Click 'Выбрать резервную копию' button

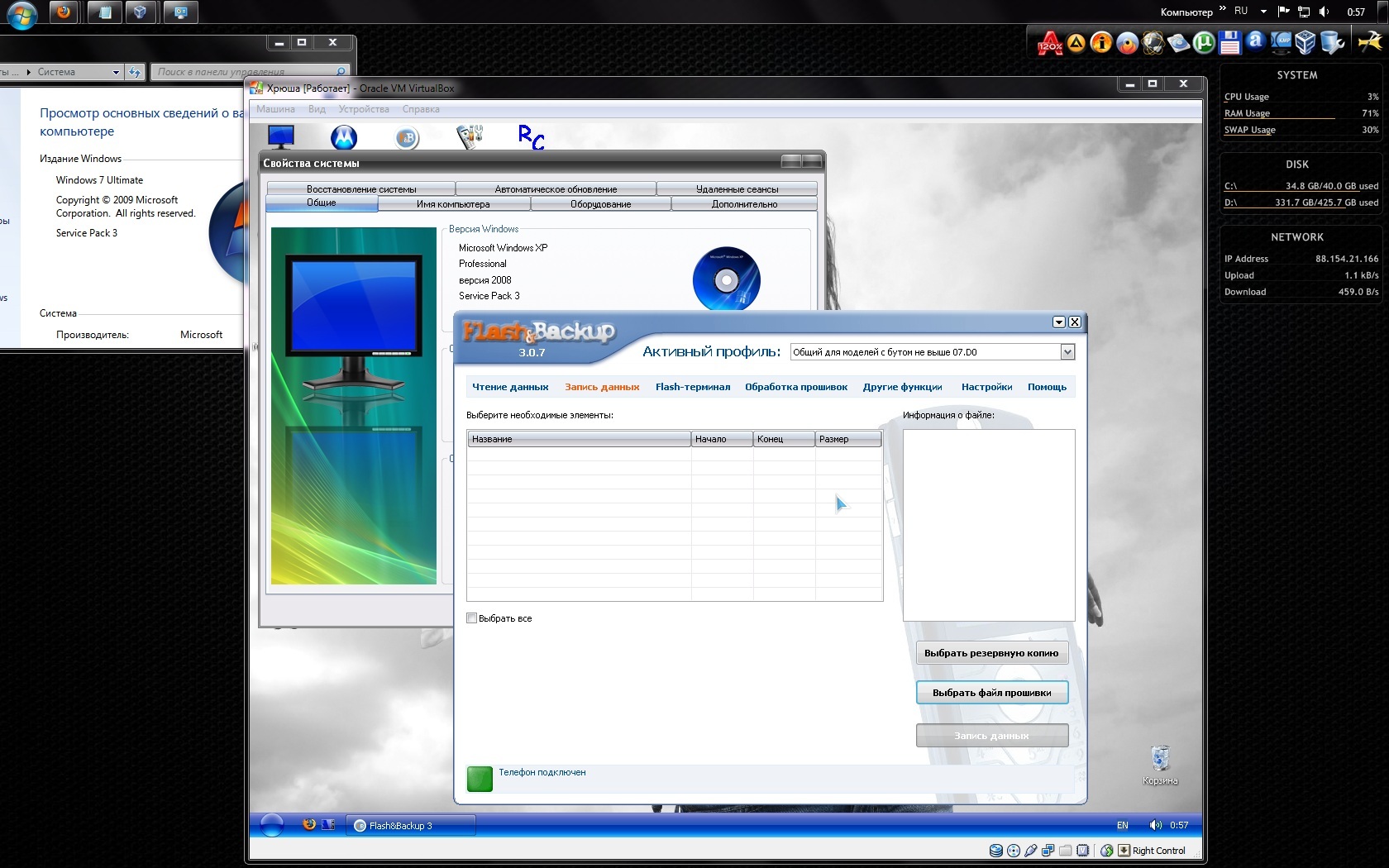point(991,653)
